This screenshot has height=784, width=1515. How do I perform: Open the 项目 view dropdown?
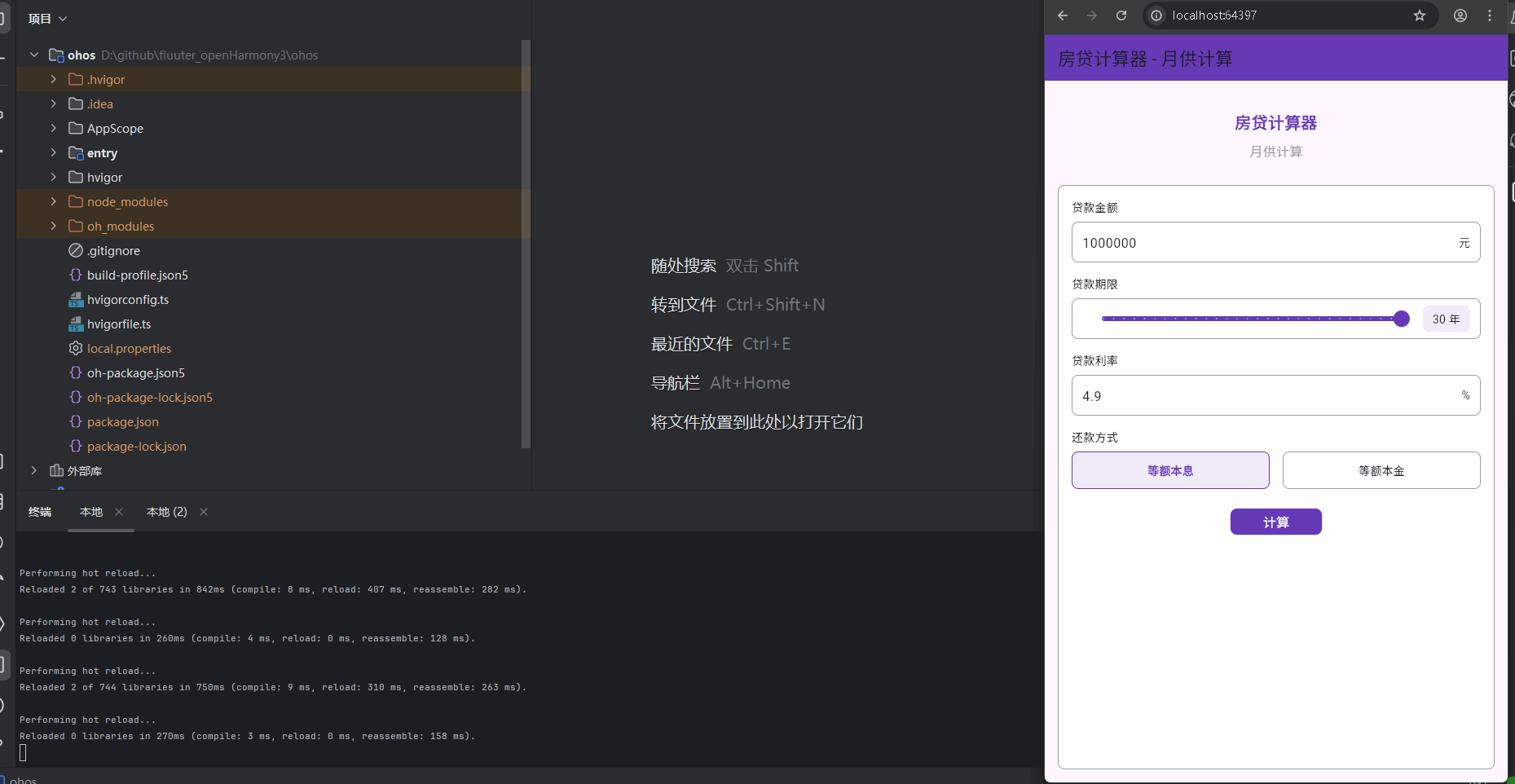[x=47, y=18]
